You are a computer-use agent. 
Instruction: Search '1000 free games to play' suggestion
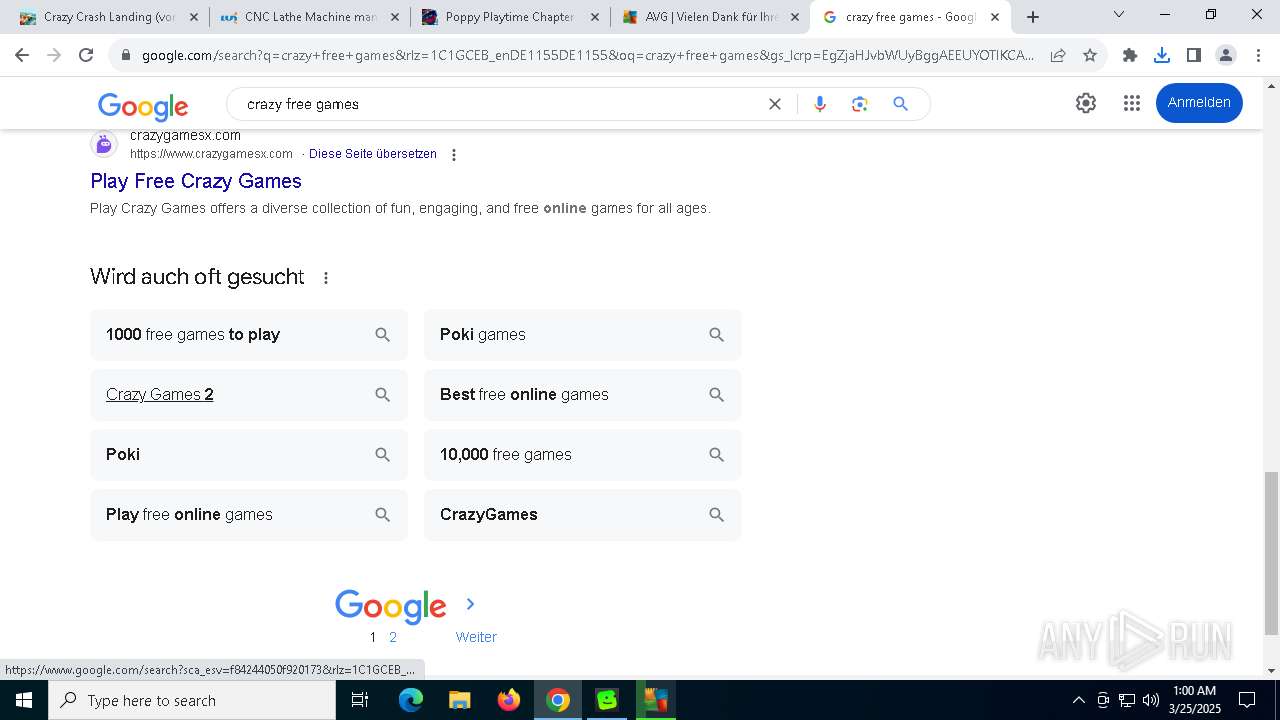249,335
